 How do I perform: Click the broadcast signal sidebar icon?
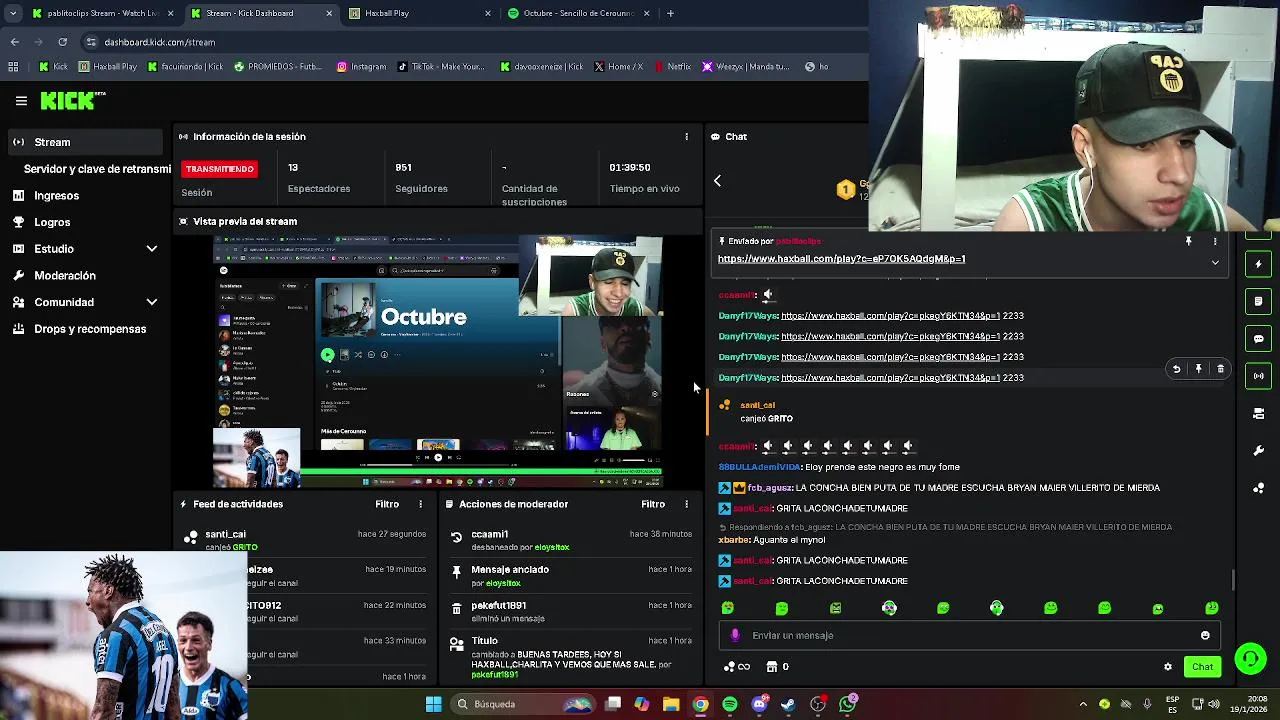click(1259, 376)
